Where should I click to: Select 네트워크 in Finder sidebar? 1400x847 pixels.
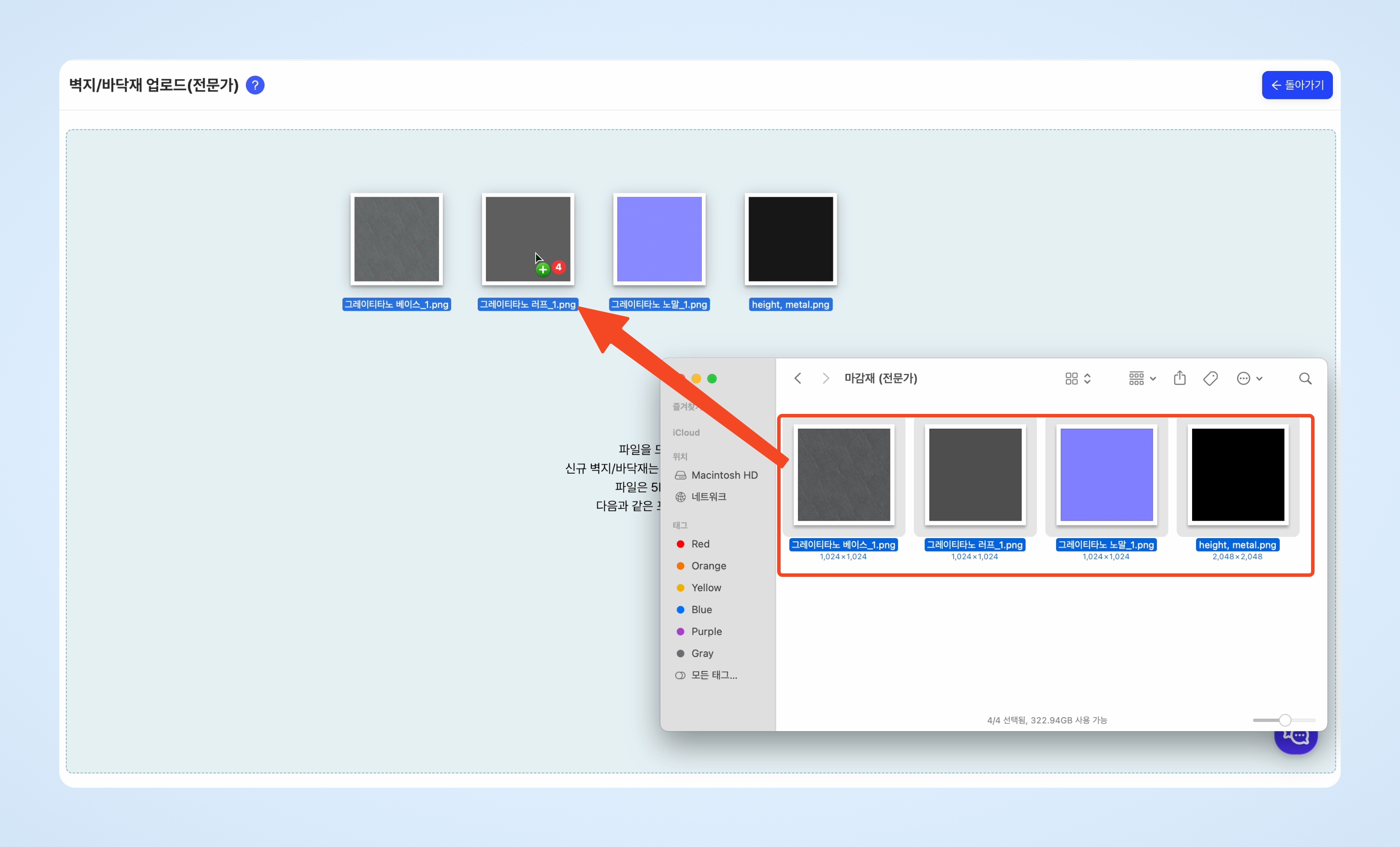point(701,497)
